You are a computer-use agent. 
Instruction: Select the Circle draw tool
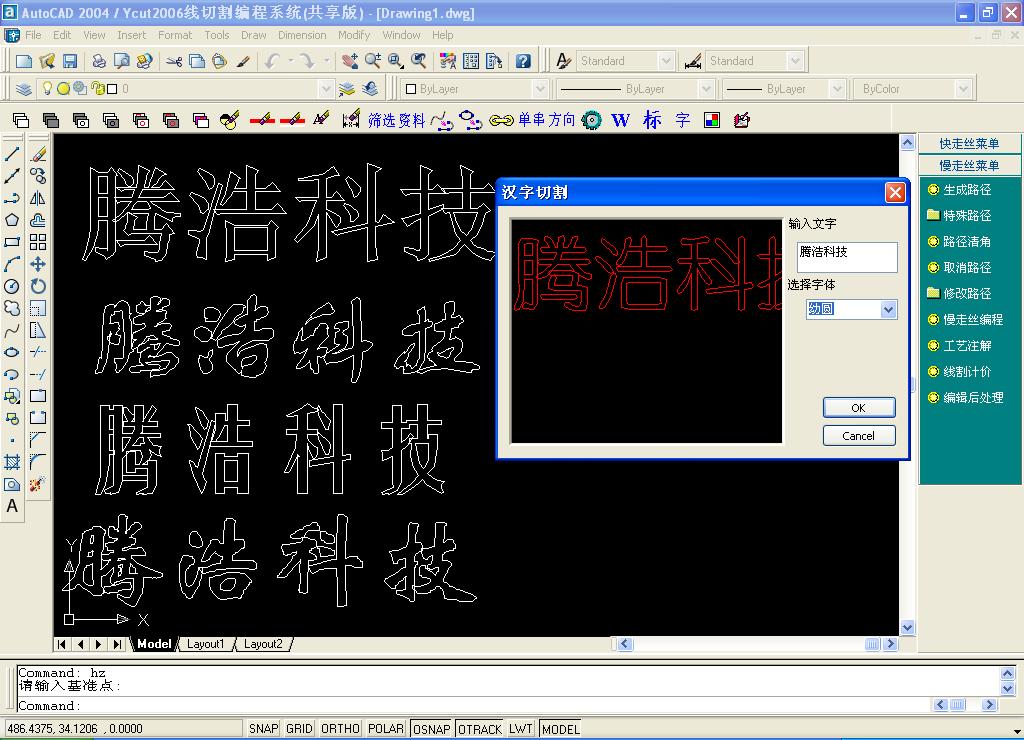(x=12, y=286)
